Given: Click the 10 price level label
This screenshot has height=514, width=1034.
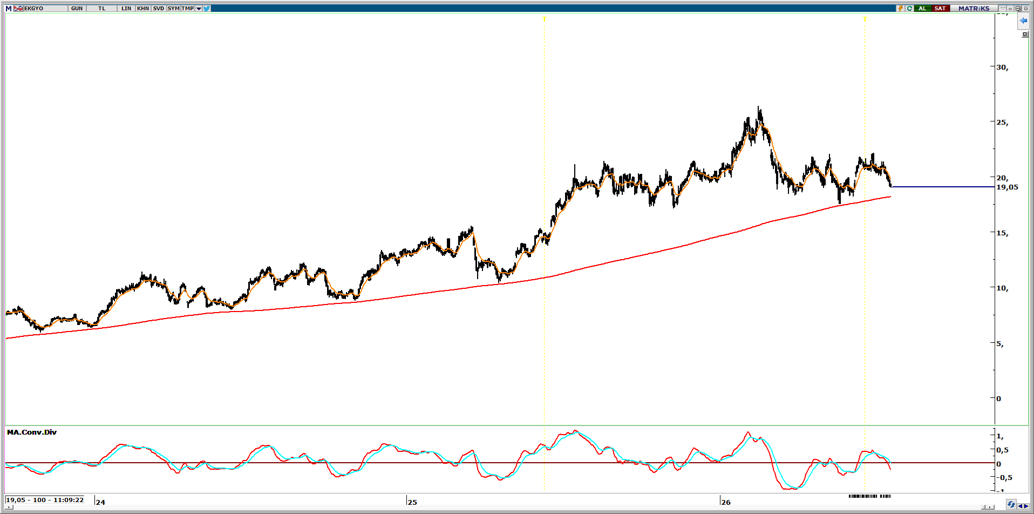Looking at the screenshot, I should (1002, 288).
